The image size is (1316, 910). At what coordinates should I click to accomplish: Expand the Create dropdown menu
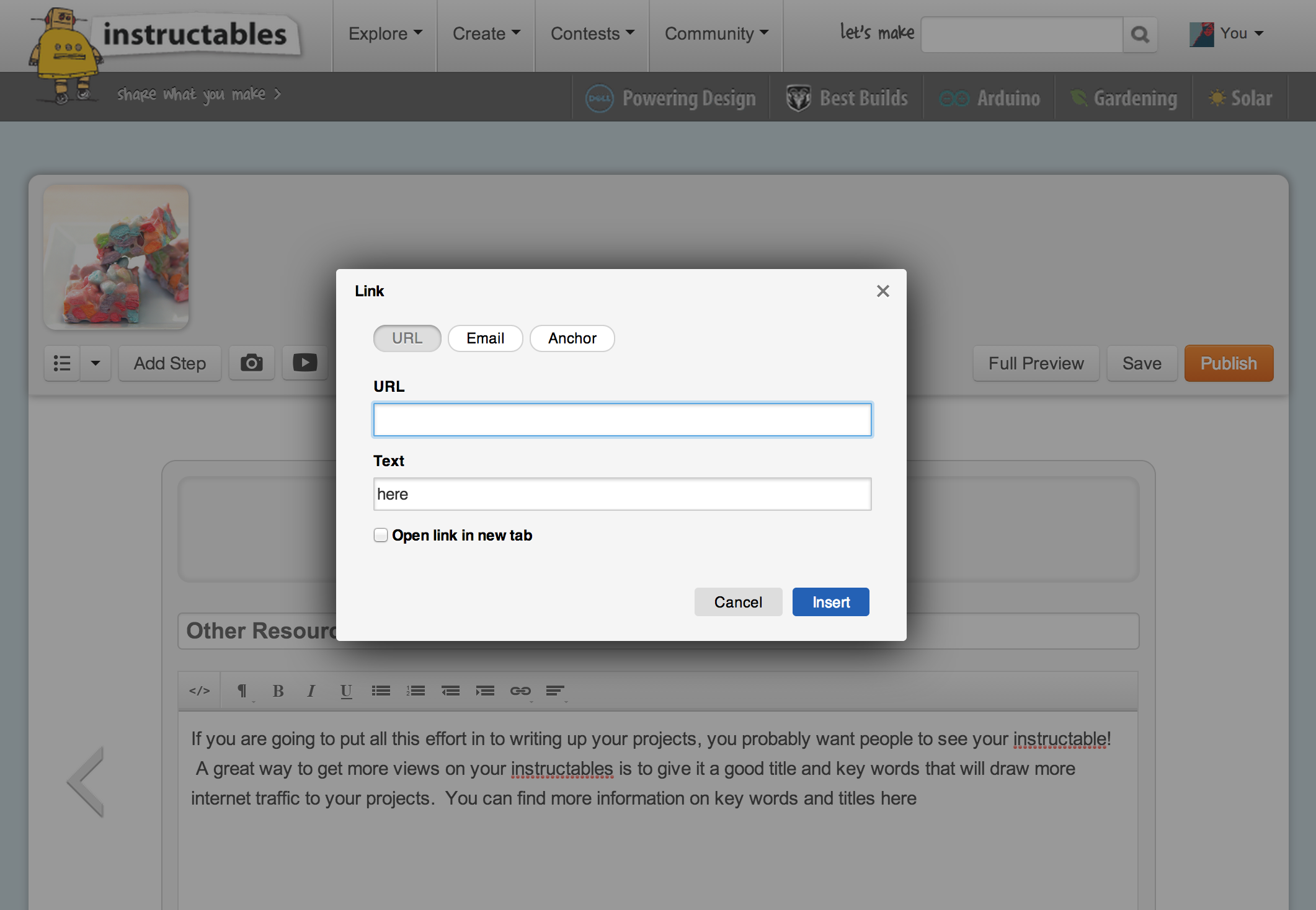coord(485,32)
